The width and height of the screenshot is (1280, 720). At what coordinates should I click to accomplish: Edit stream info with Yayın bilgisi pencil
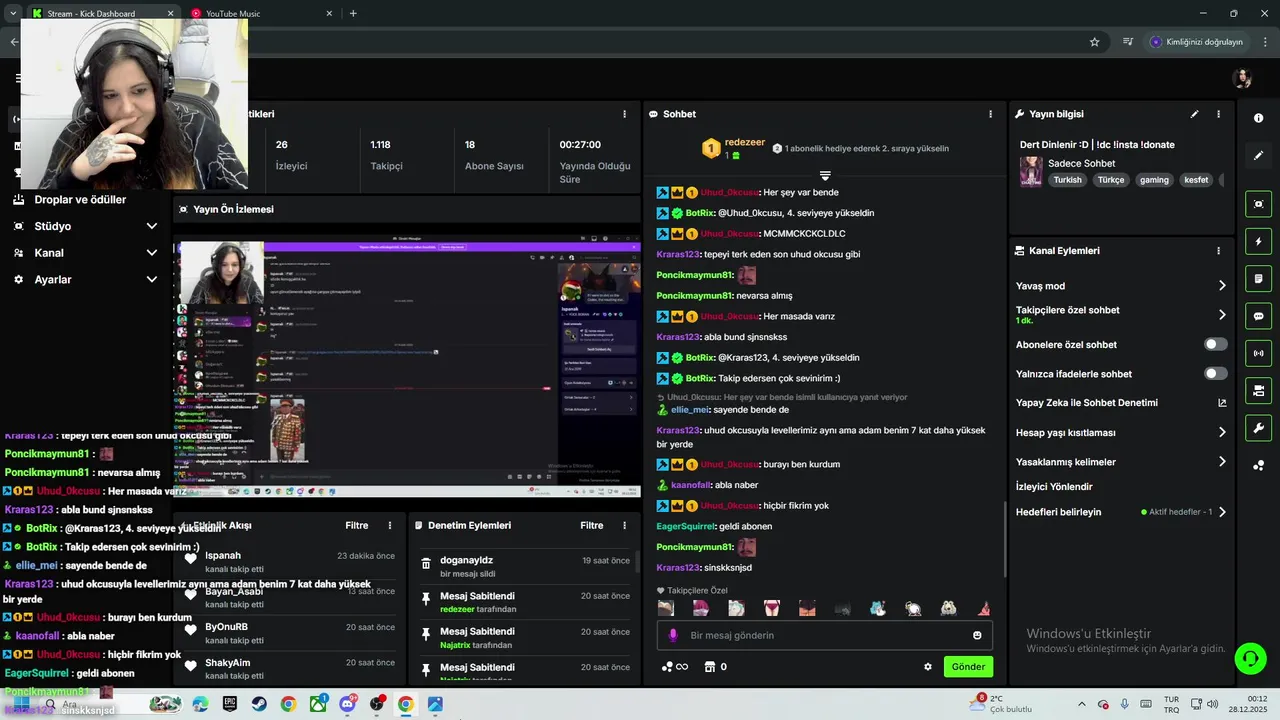pos(1194,114)
